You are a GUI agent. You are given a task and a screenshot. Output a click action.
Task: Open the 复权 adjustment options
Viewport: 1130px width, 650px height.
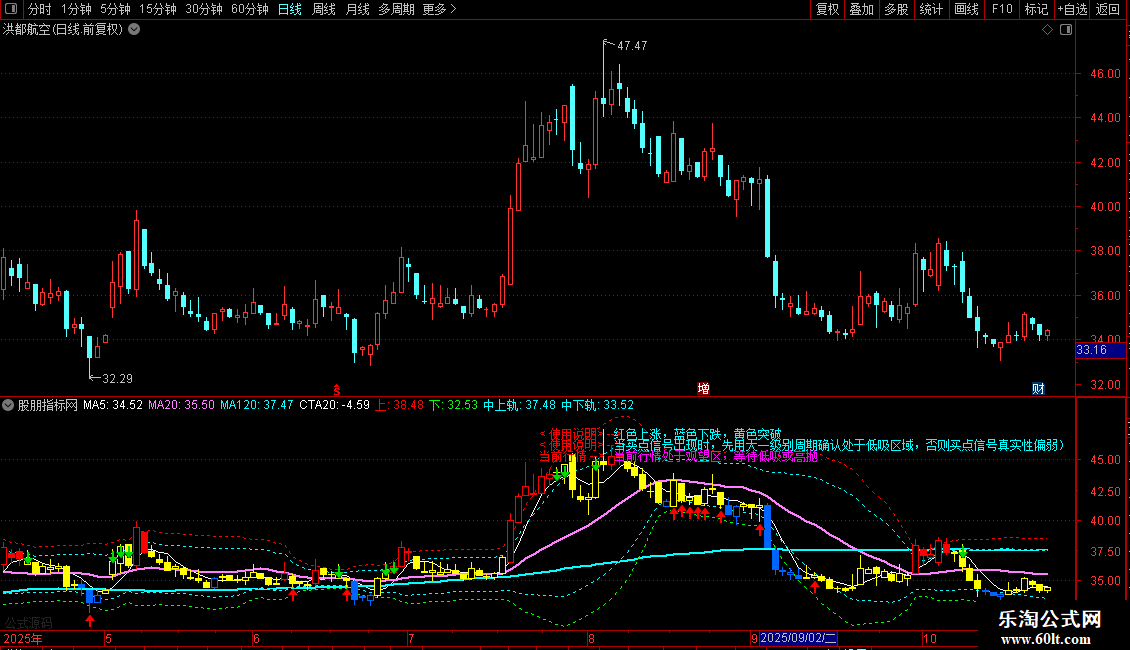(827, 9)
